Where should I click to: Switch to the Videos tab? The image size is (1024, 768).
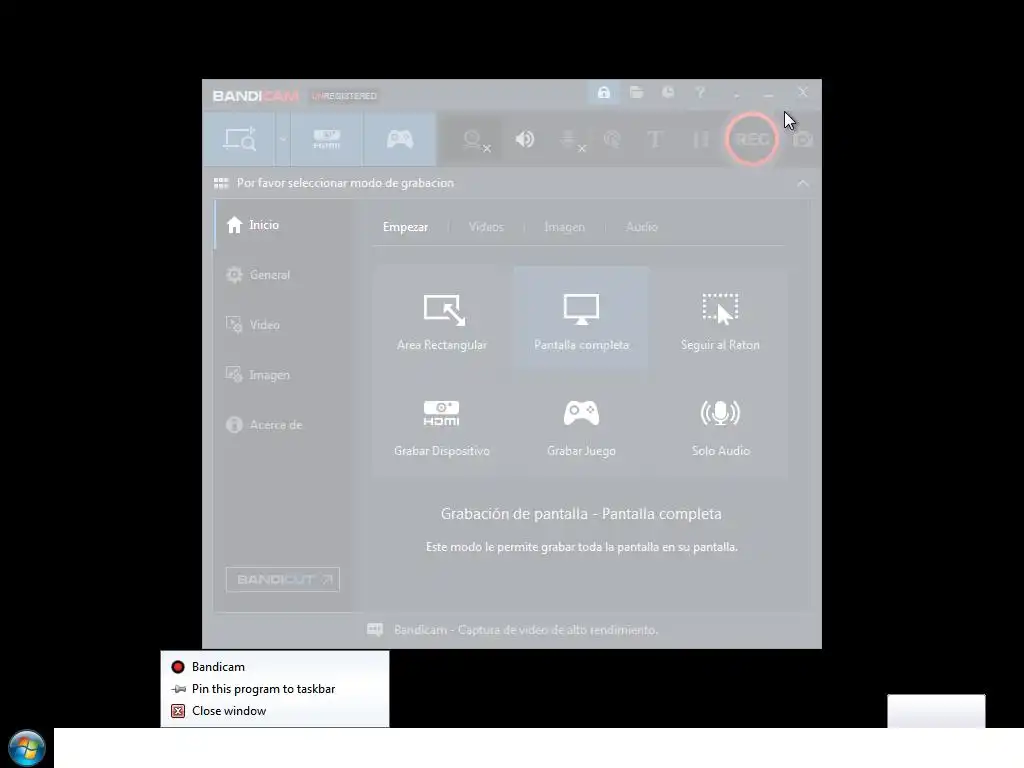487,227
